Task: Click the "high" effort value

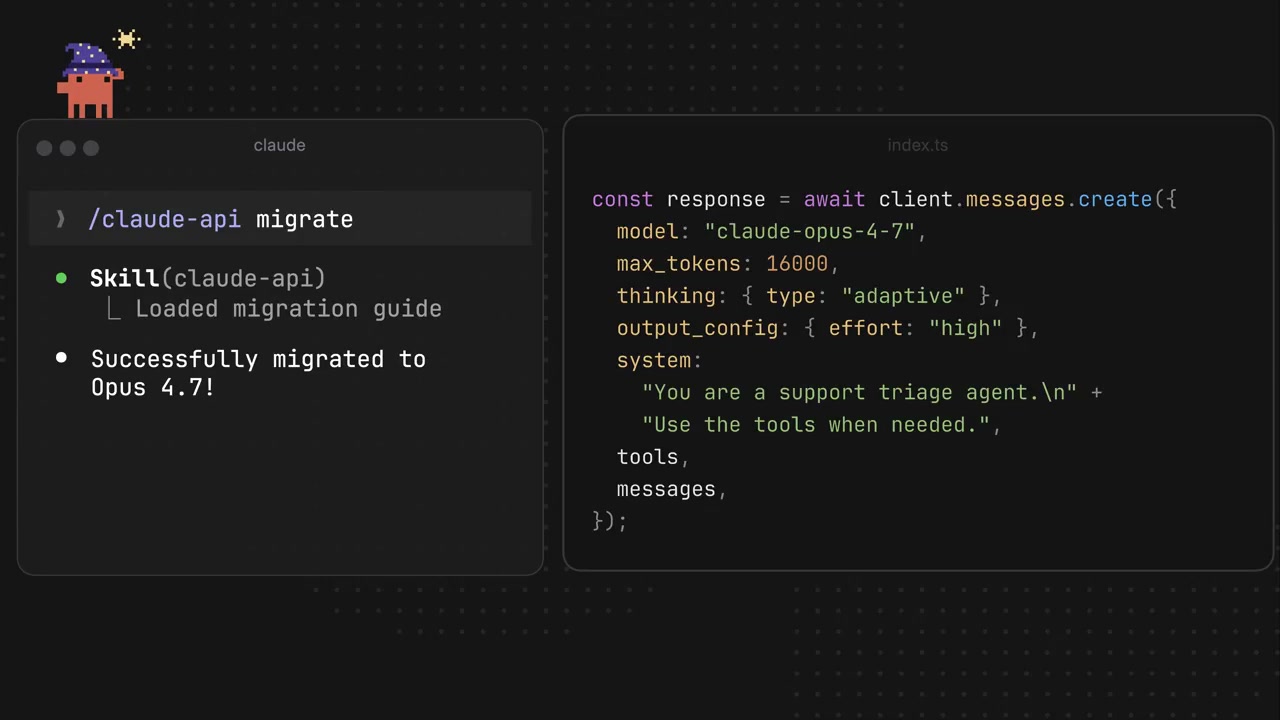Action: coord(965,328)
